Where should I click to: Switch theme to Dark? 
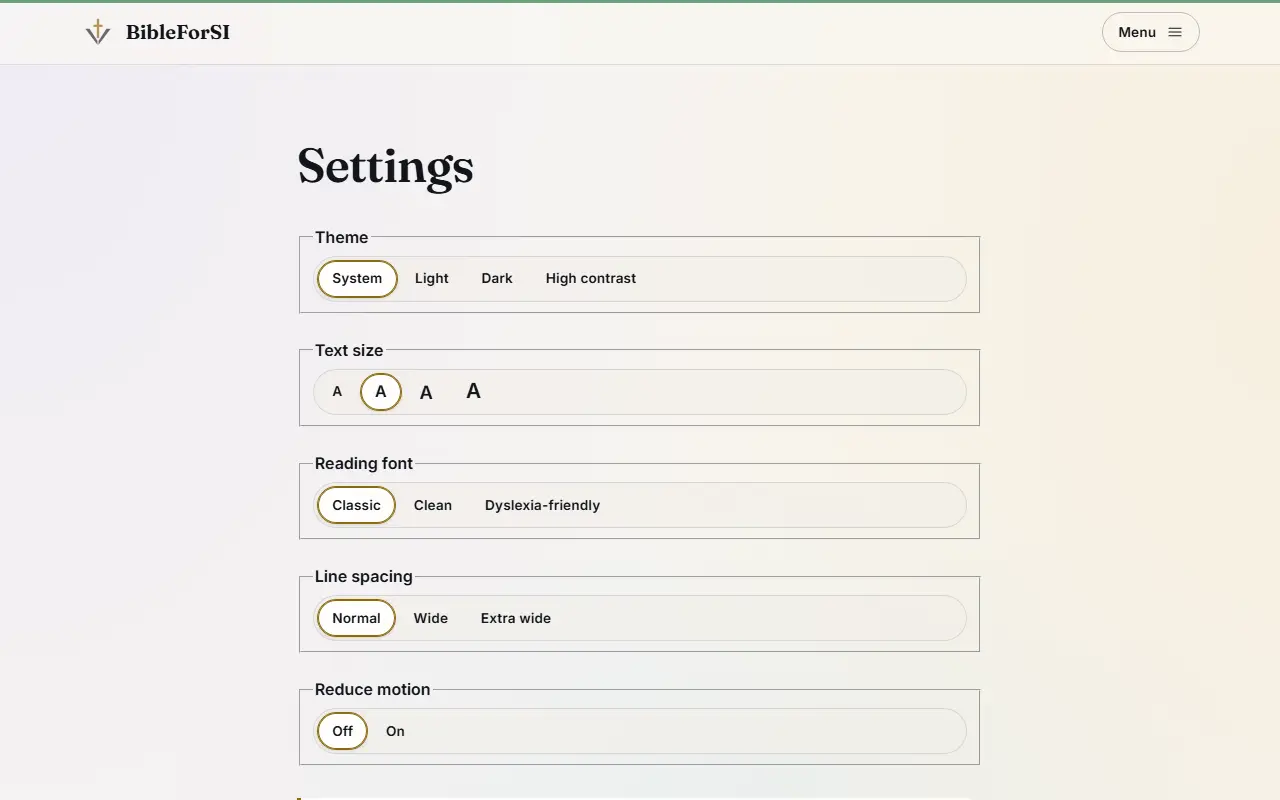click(497, 279)
